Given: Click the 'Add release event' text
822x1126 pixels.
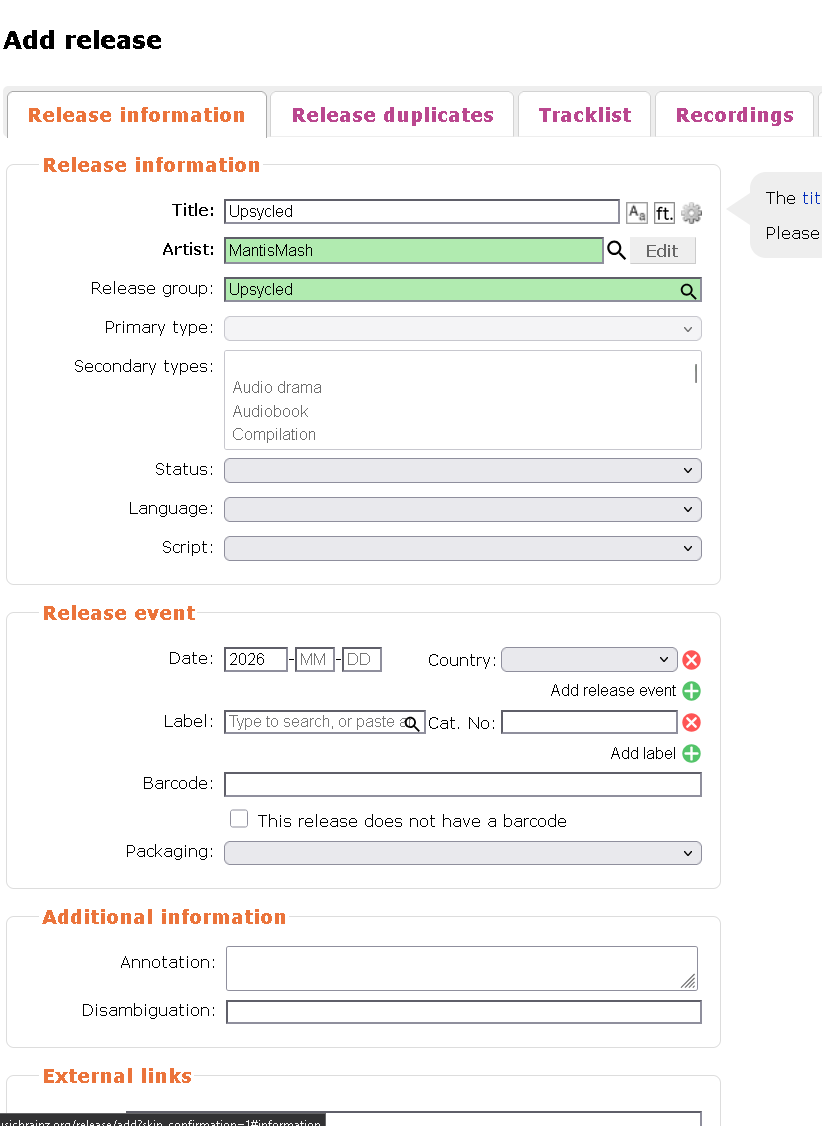Looking at the screenshot, I should tap(613, 691).
